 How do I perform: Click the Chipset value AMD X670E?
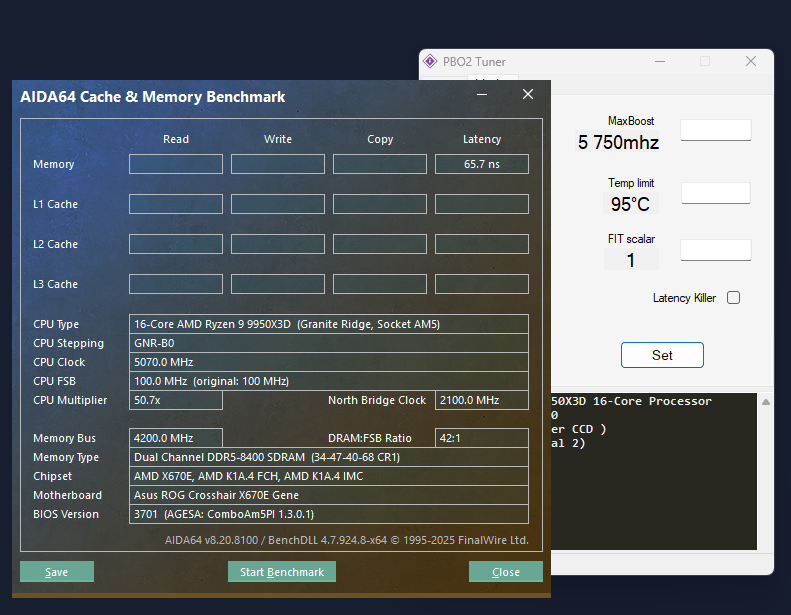coord(329,476)
